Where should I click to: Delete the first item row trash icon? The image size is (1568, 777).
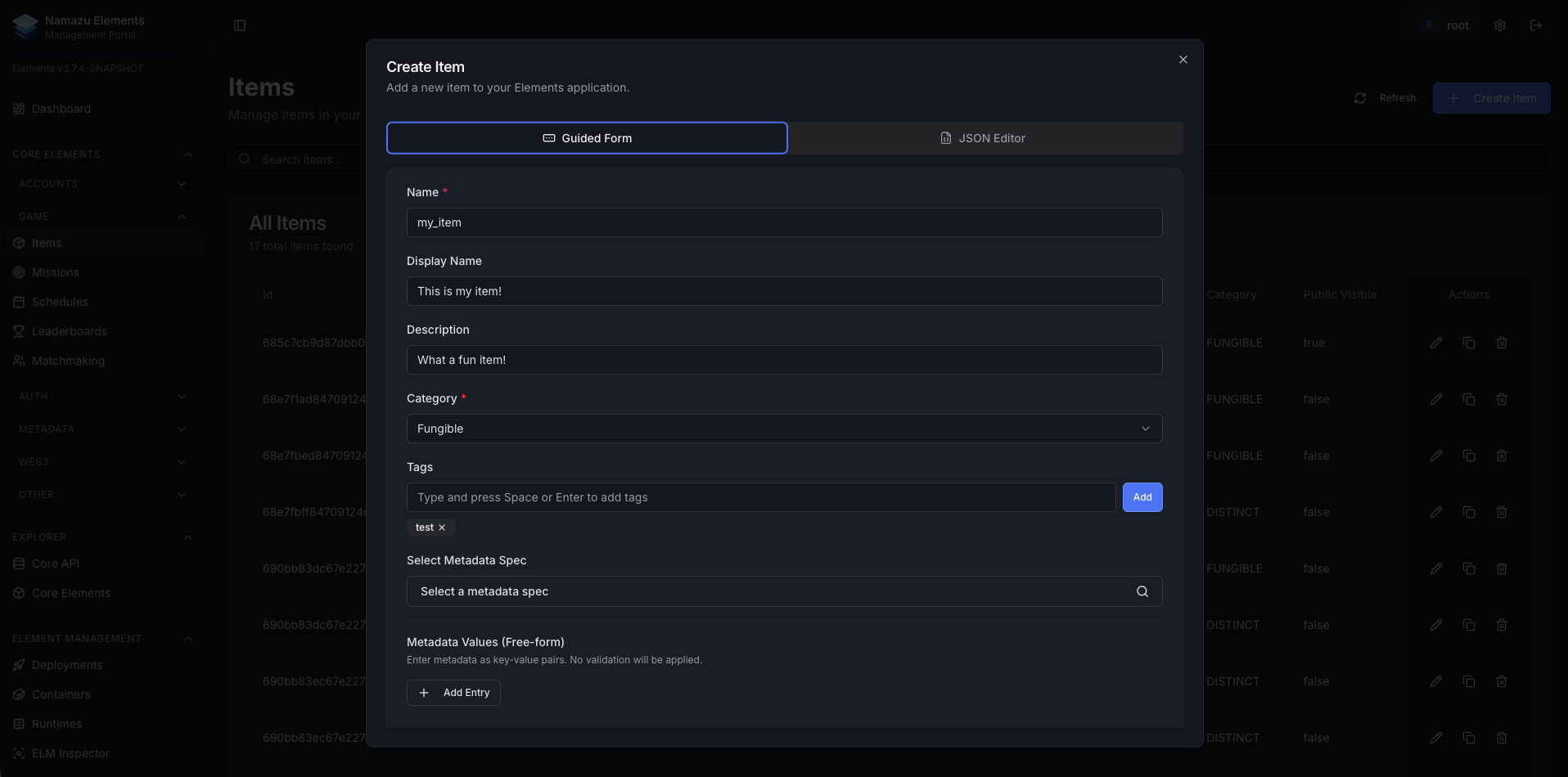coord(1501,343)
